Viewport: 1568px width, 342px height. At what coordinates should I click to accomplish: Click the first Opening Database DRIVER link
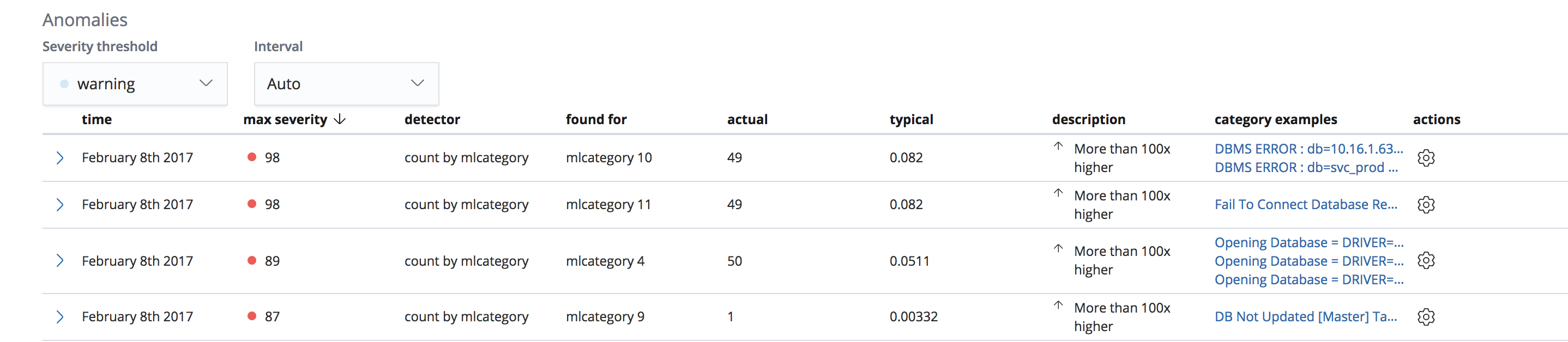click(1308, 242)
